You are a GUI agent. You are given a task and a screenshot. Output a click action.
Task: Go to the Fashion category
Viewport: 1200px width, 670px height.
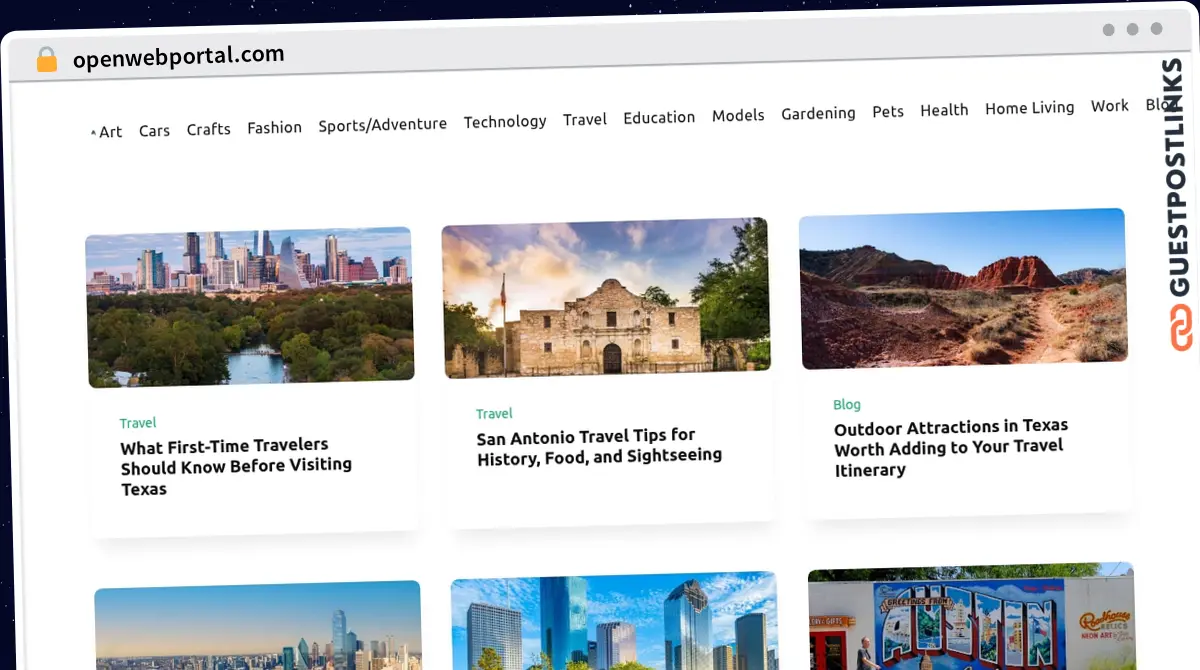274,127
